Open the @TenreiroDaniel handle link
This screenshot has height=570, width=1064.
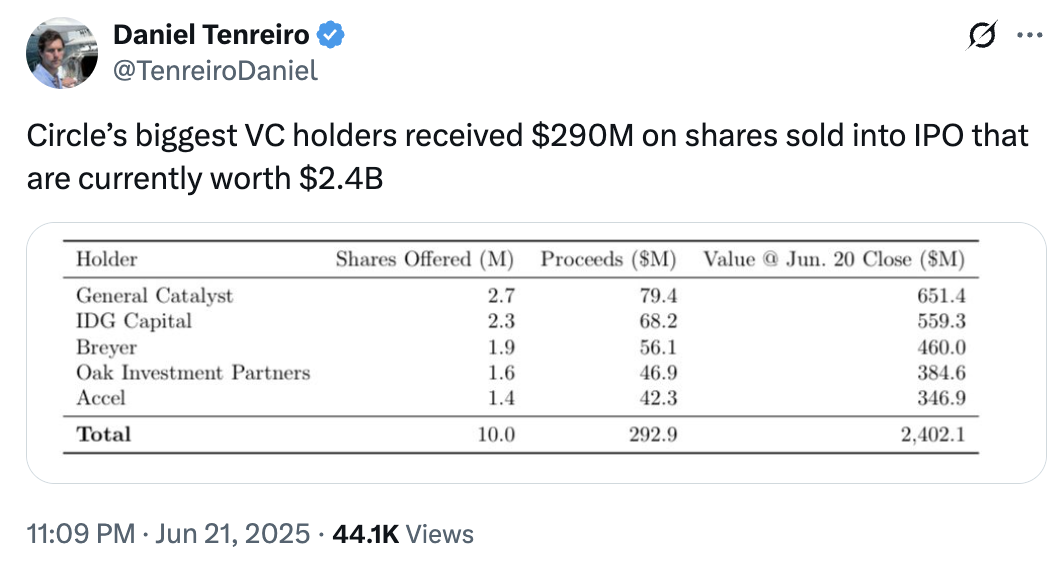coord(215,70)
